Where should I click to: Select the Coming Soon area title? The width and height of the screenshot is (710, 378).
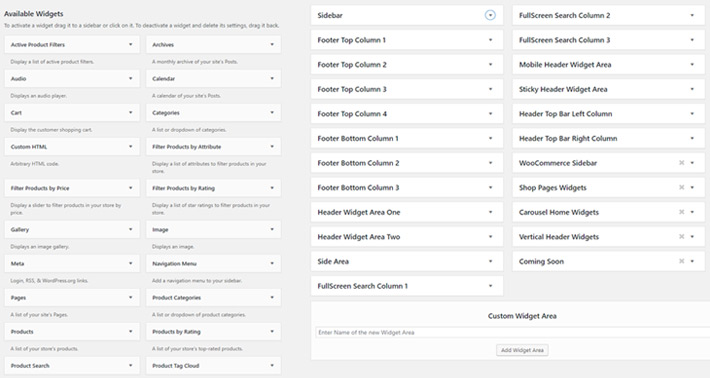(x=541, y=261)
